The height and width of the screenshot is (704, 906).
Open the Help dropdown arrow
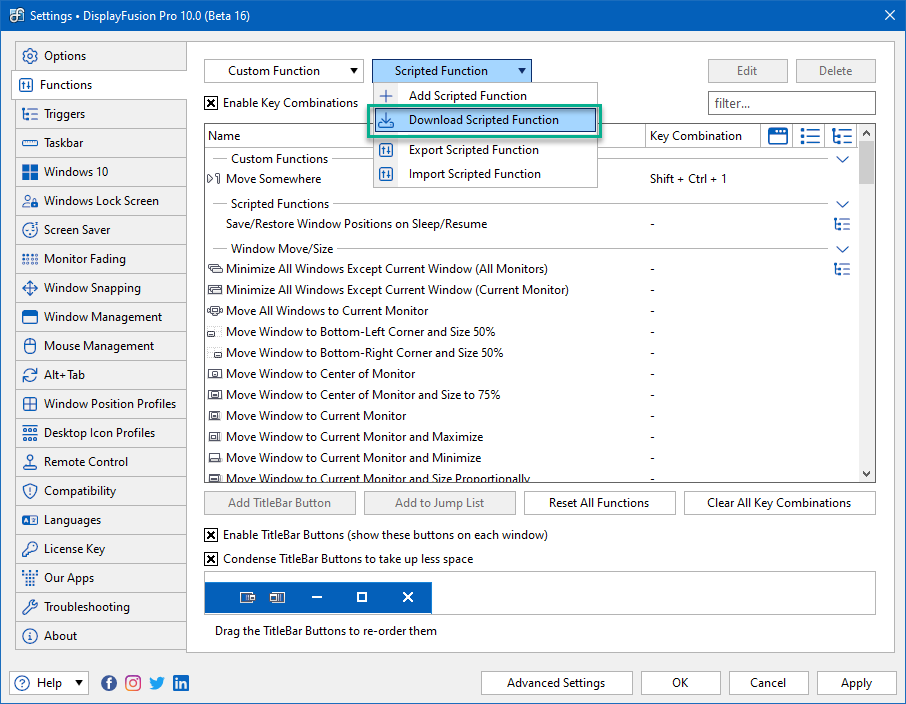[79, 683]
